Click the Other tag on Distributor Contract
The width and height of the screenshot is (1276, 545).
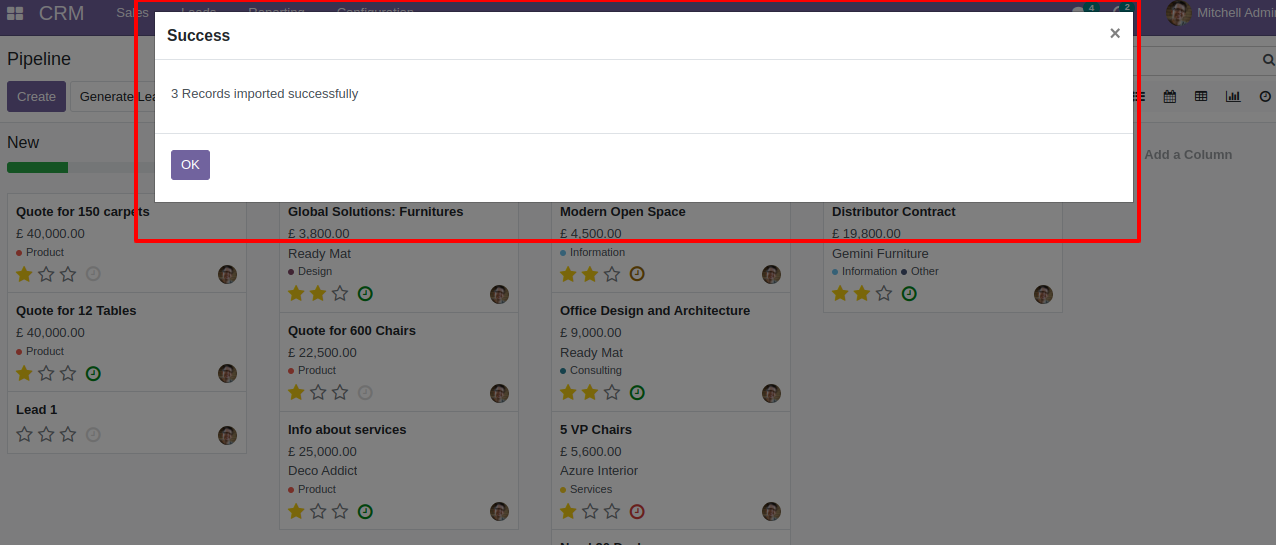[920, 272]
